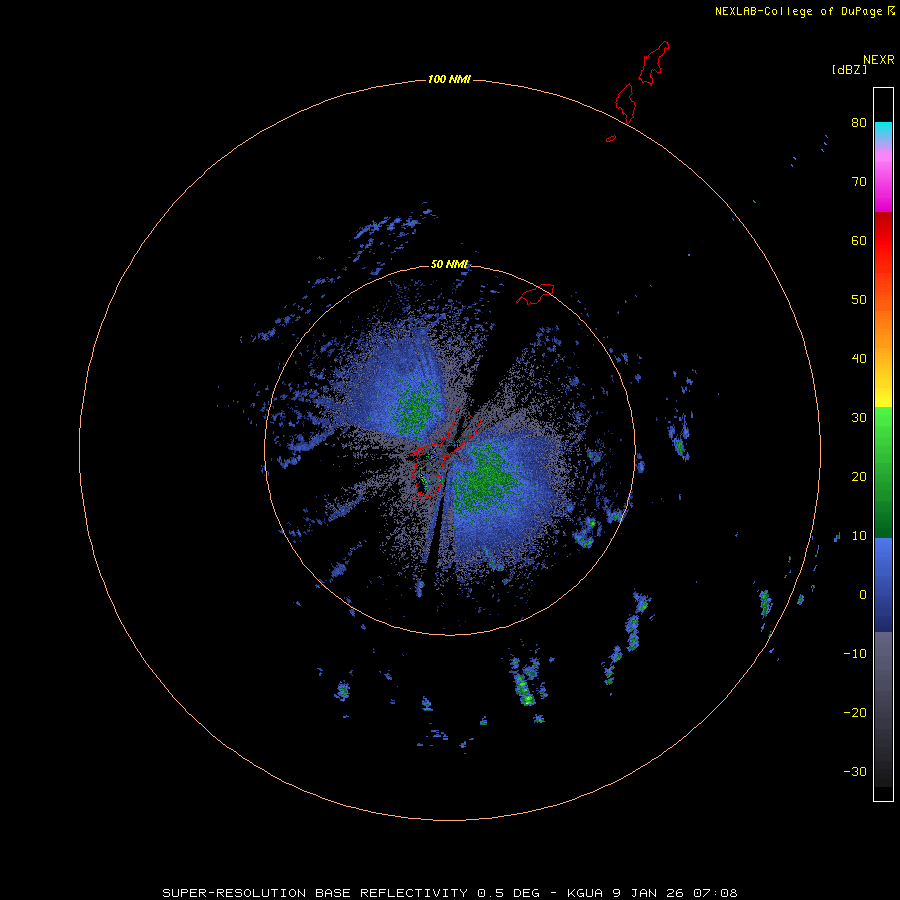This screenshot has height=900, width=900.
Task: Click the 70 dBZ scale value
Action: pos(859,182)
